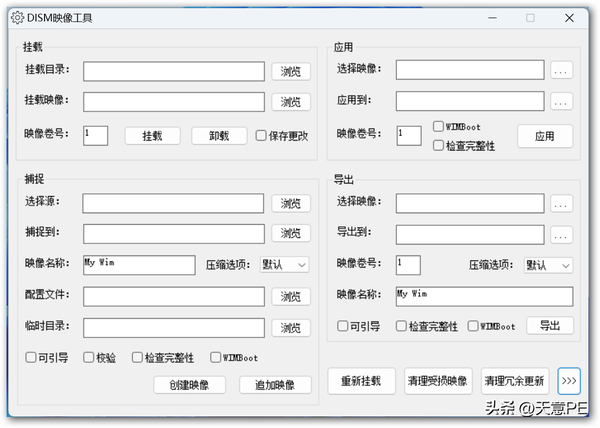Browse for 临时目录
This screenshot has width=600, height=428.
(x=291, y=328)
